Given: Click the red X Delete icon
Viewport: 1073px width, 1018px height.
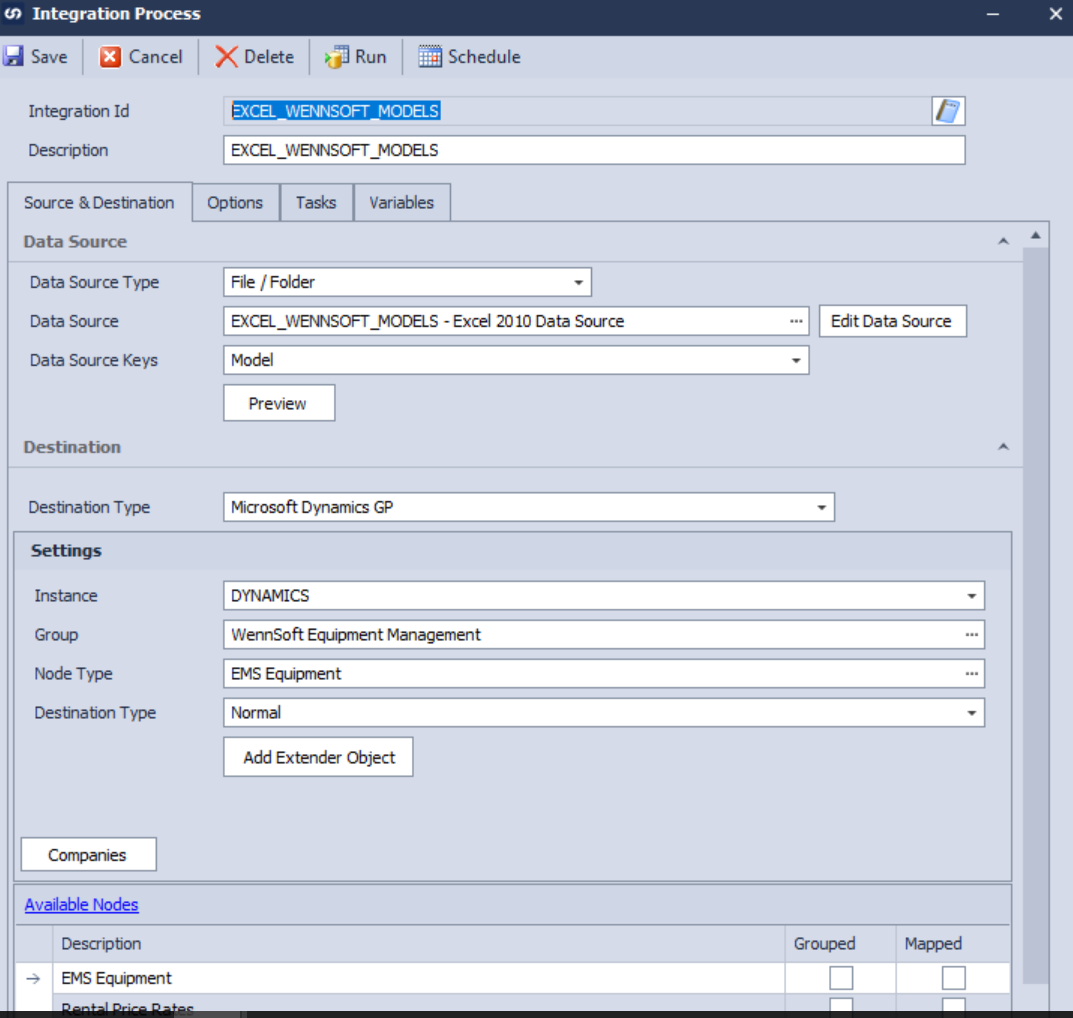Looking at the screenshot, I should (227, 56).
